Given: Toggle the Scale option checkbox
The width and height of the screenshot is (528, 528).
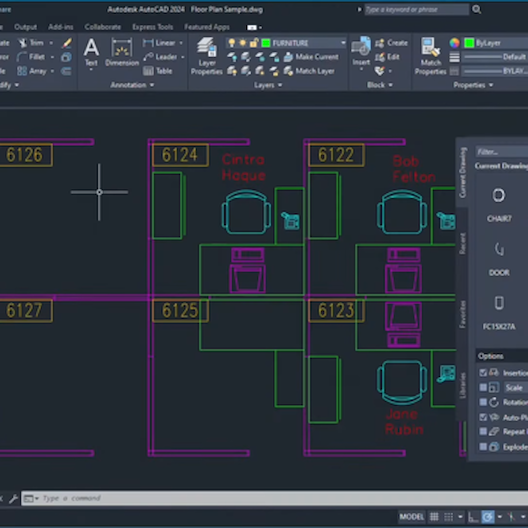Looking at the screenshot, I should tap(483, 387).
